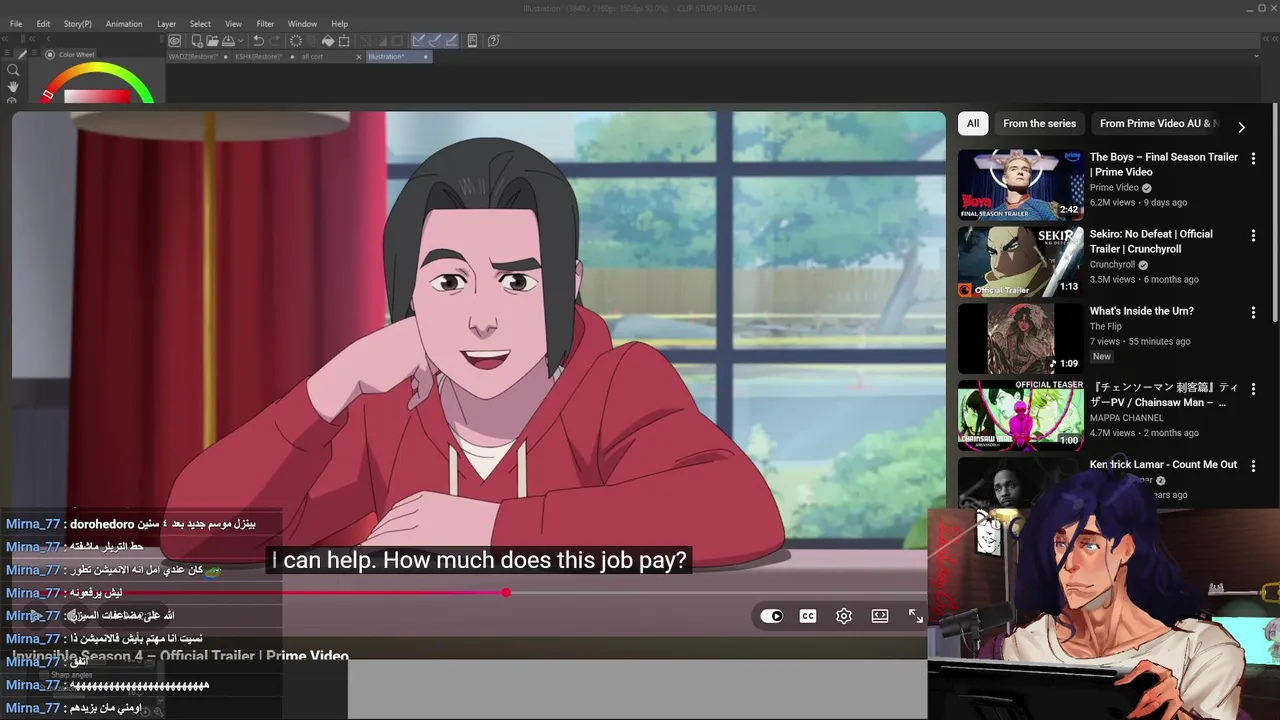Create a new canvas from toolbar
The height and width of the screenshot is (720, 1280).
[197, 41]
